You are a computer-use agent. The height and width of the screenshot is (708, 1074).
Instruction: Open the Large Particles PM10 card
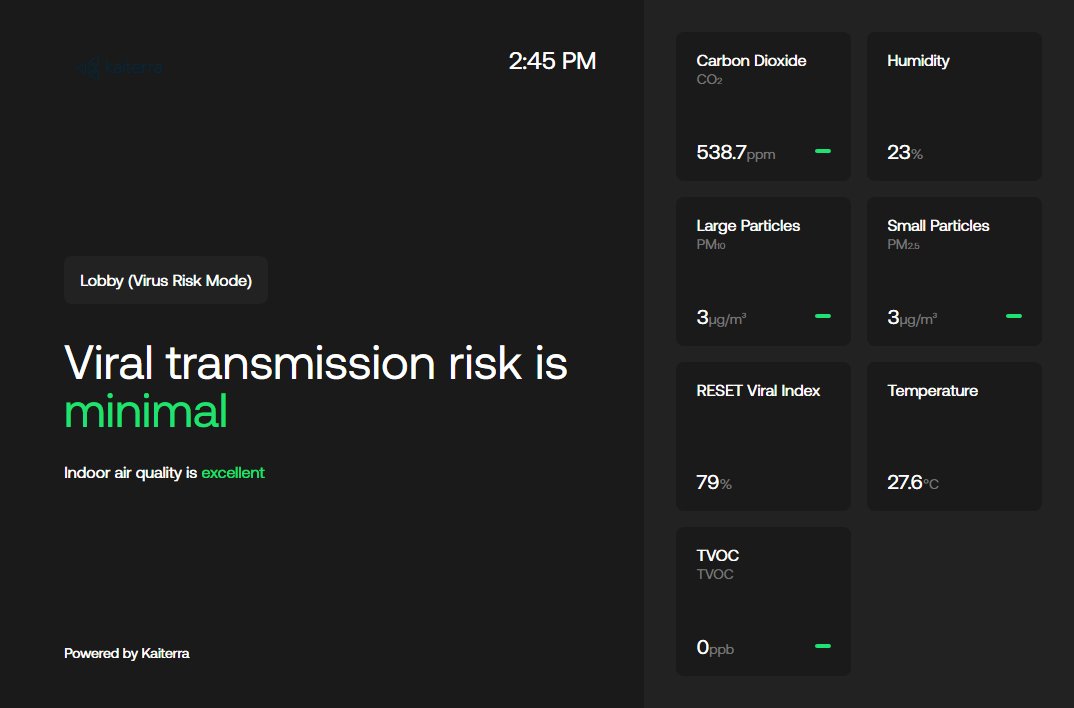(763, 271)
